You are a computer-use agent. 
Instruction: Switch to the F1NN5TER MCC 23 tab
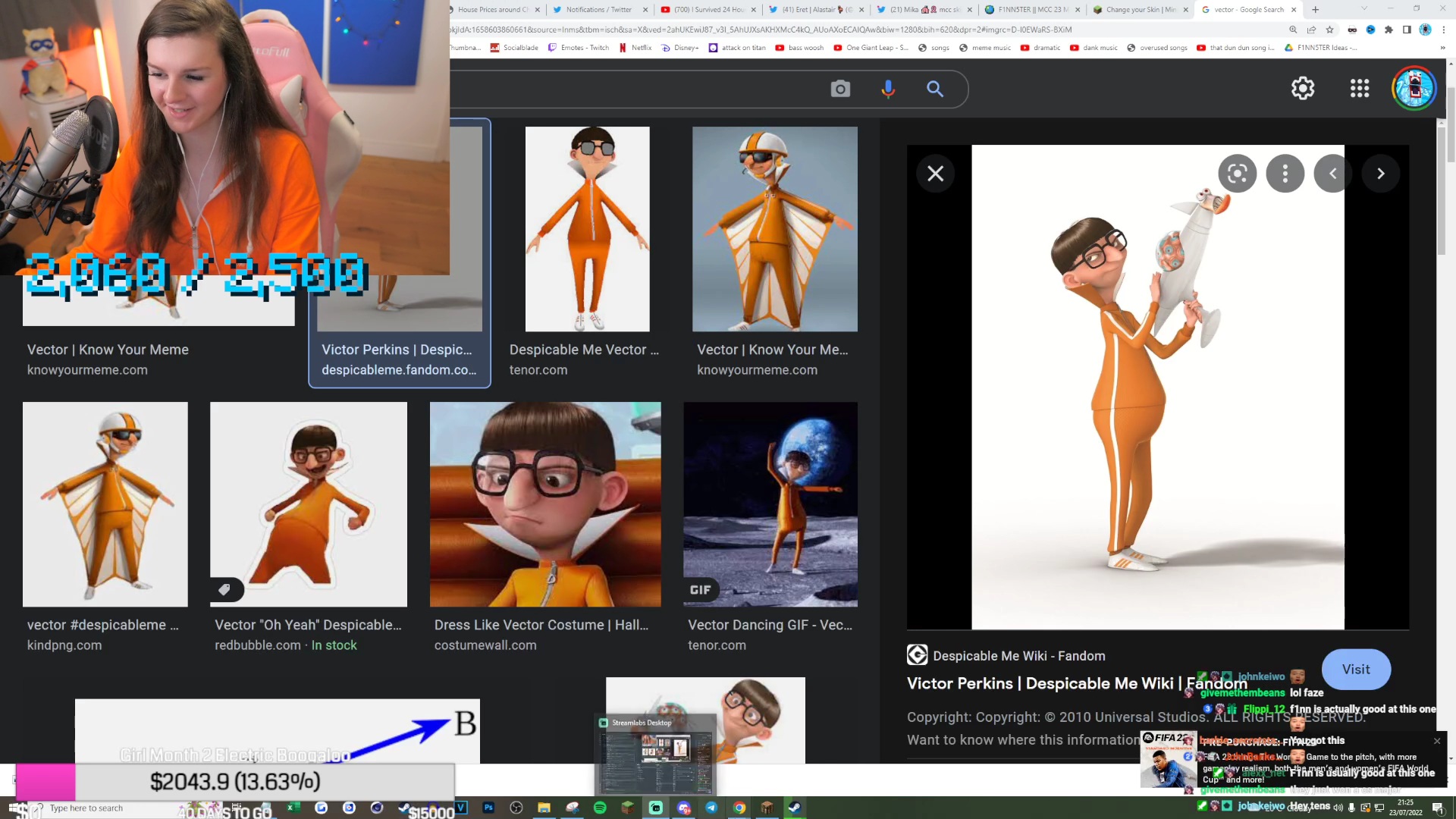point(1033,10)
